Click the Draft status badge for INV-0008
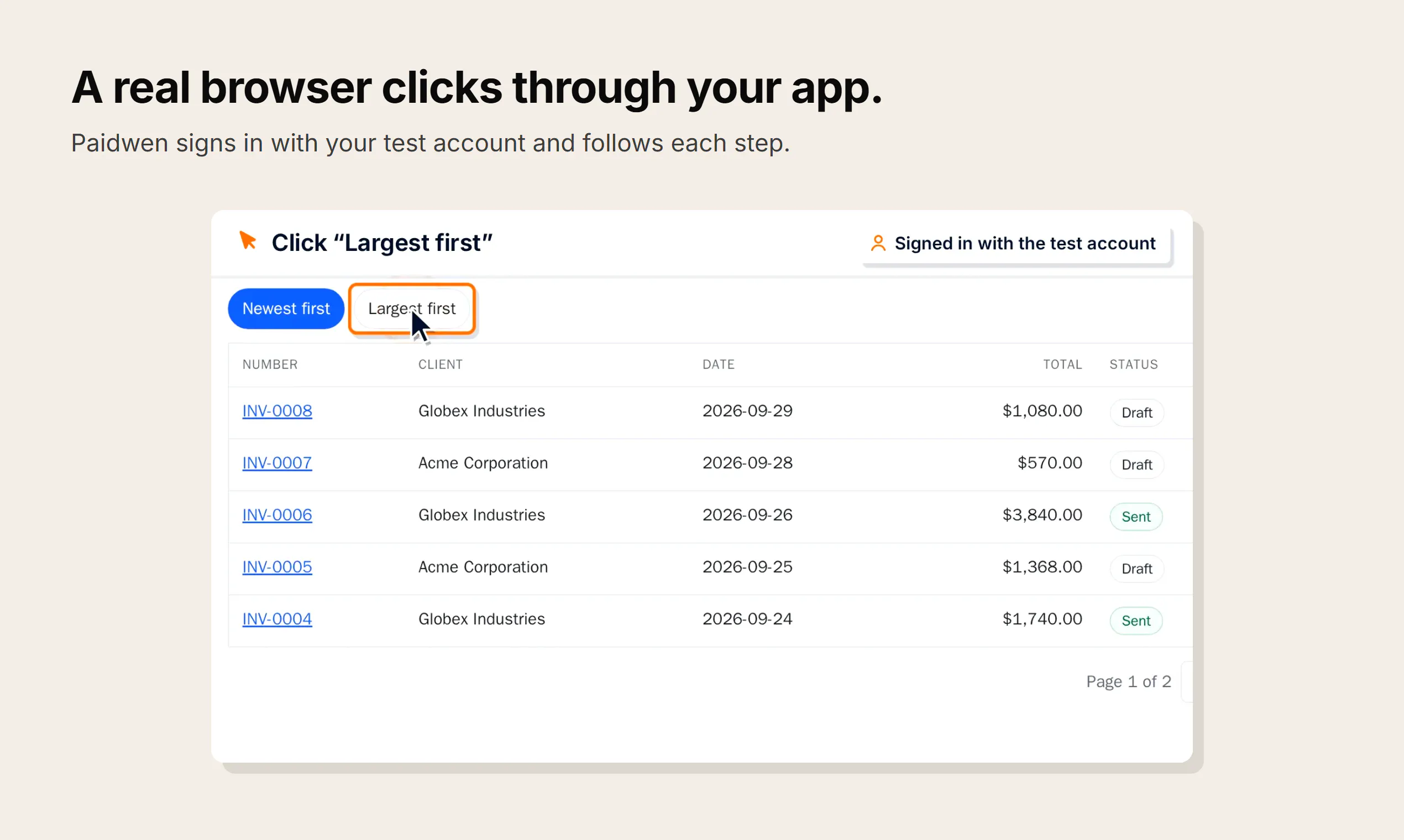1404x840 pixels. tap(1137, 413)
